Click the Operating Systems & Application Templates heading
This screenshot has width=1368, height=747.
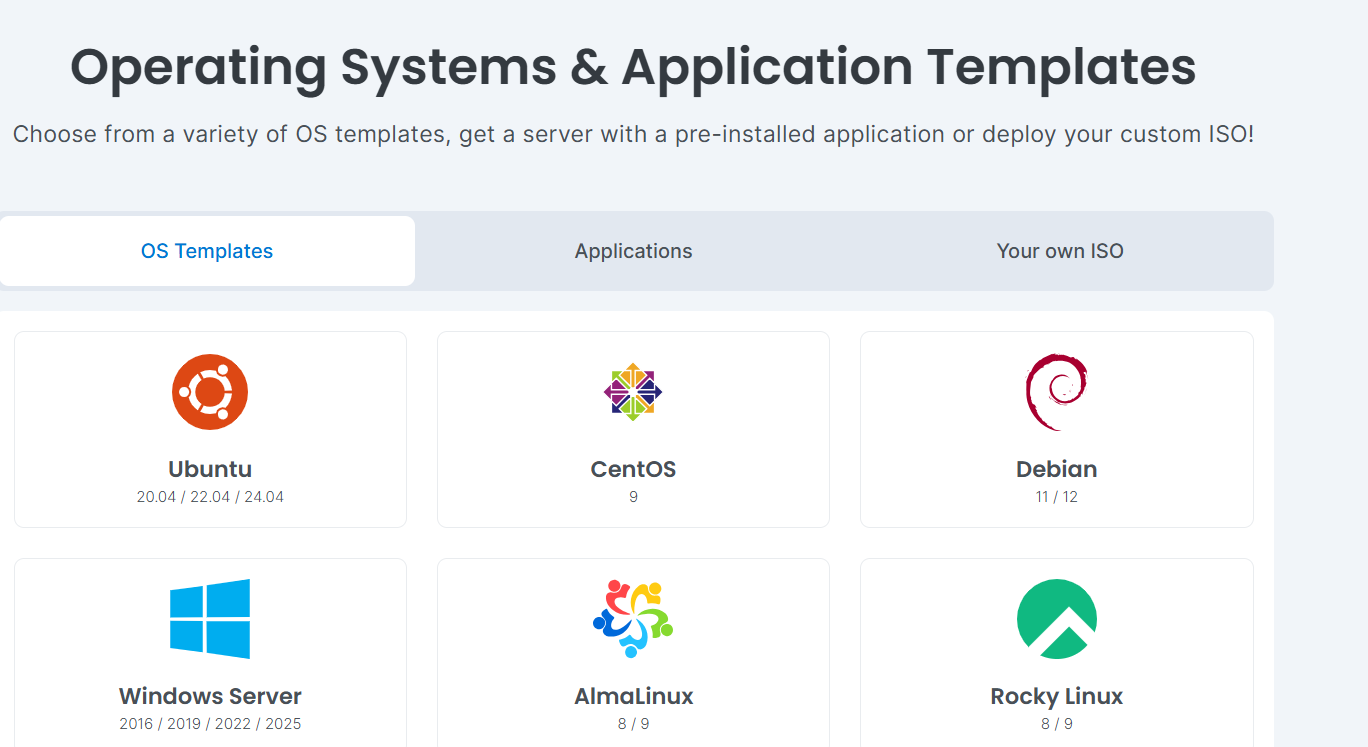point(633,67)
